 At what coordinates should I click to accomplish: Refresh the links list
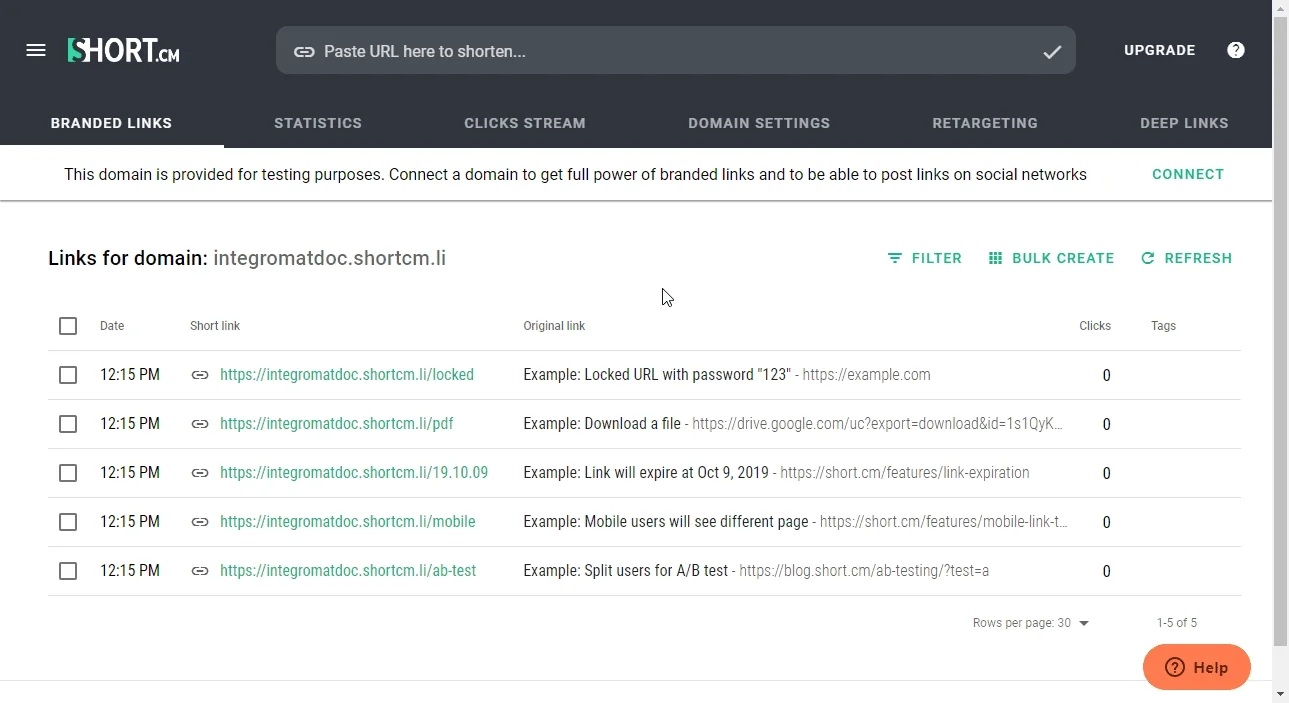pyautogui.click(x=1186, y=258)
